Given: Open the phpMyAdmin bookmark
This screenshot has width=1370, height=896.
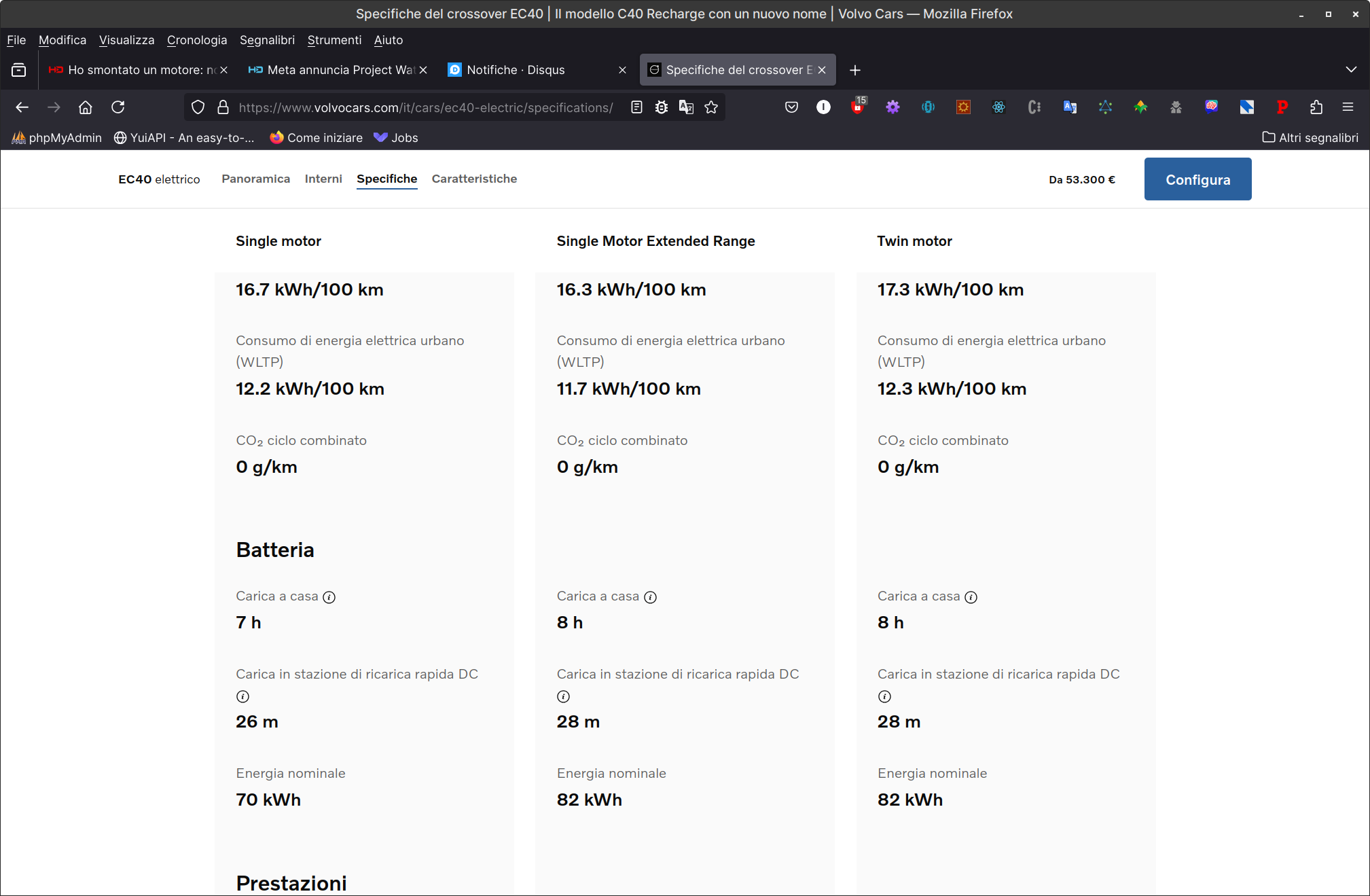Looking at the screenshot, I should tap(57, 138).
